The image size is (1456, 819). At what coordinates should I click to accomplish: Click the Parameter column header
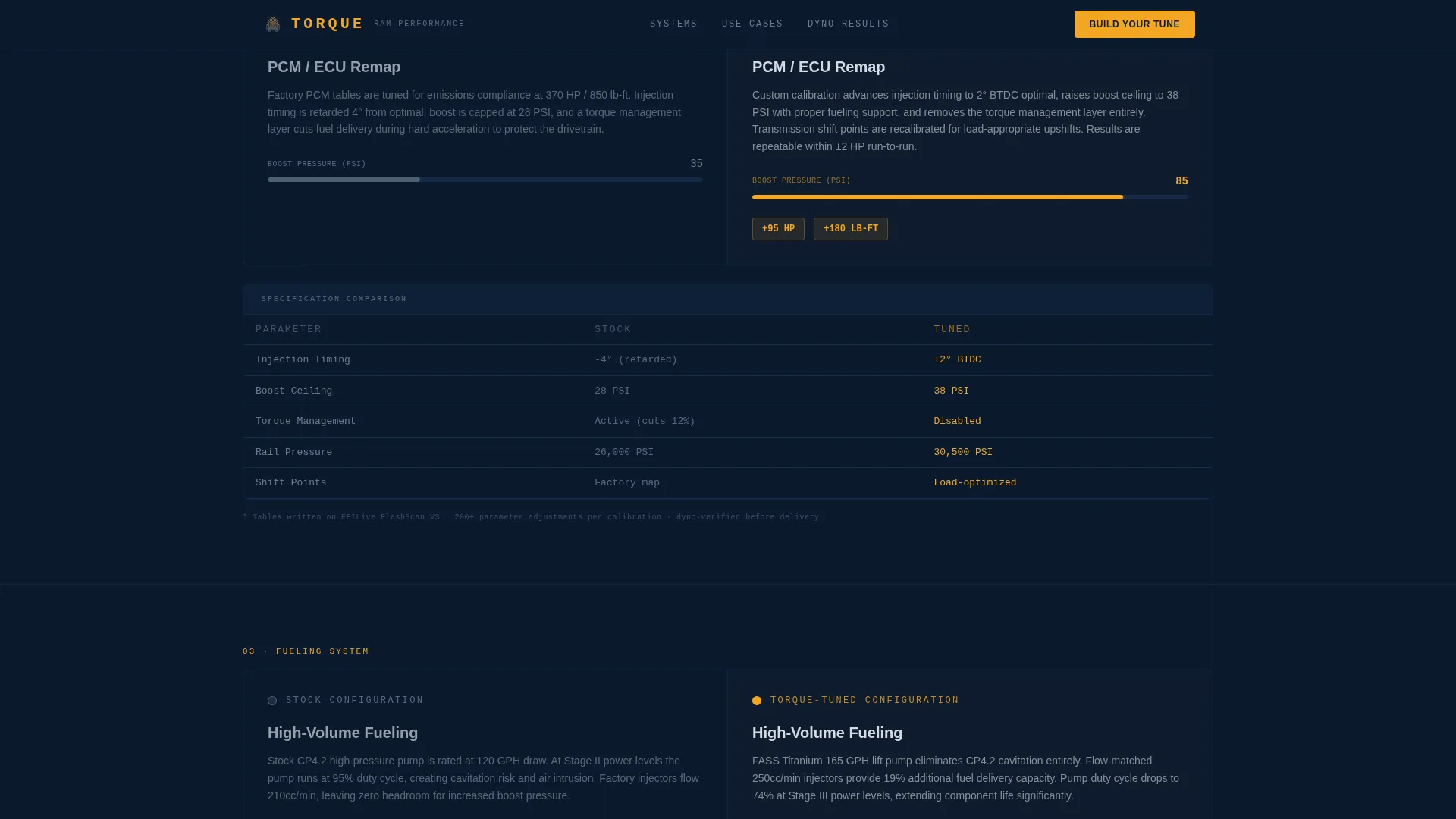point(288,329)
